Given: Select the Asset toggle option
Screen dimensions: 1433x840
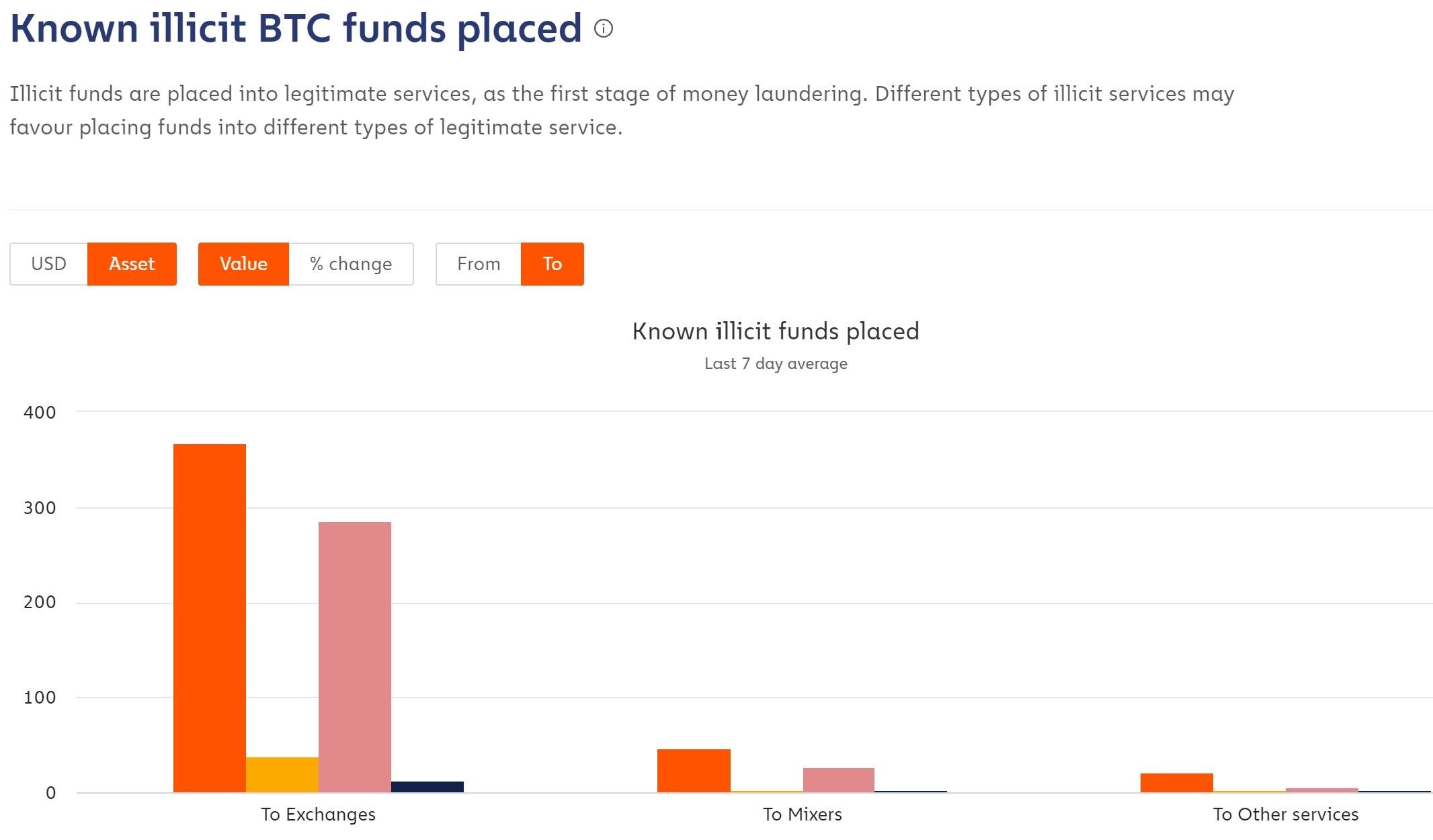Looking at the screenshot, I should [132, 263].
